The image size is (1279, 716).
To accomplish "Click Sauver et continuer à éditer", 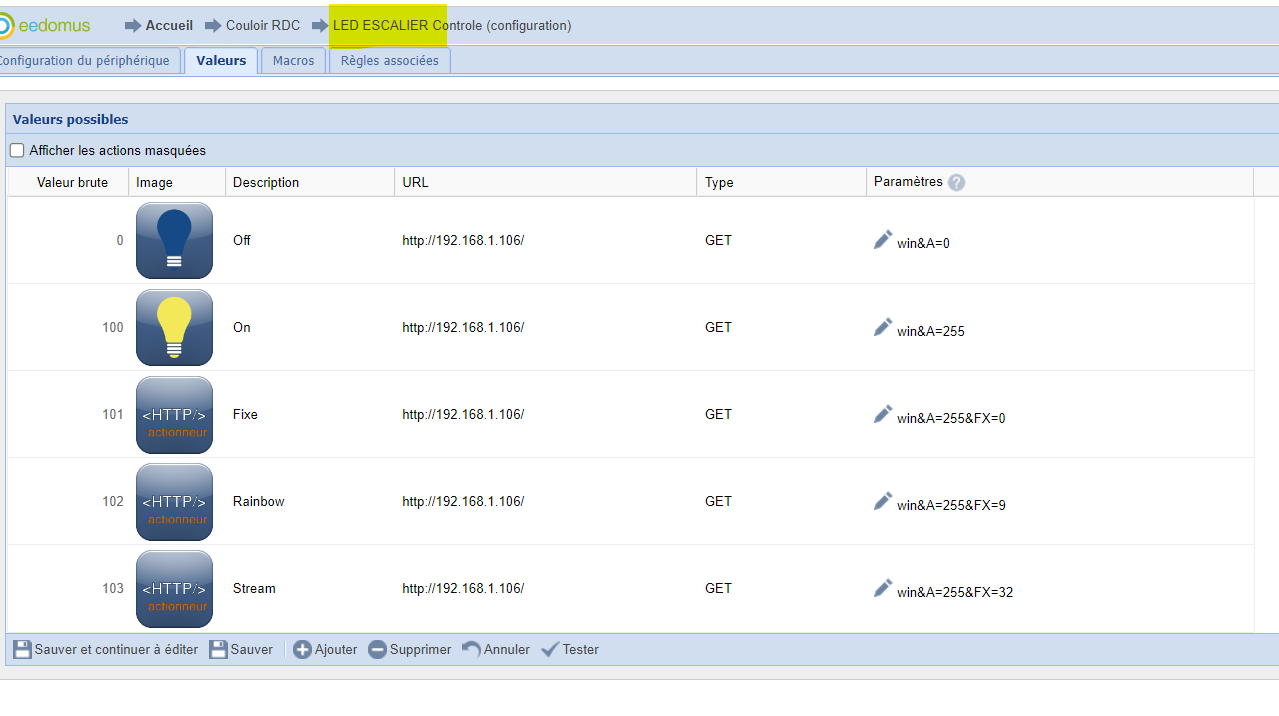I will point(116,650).
